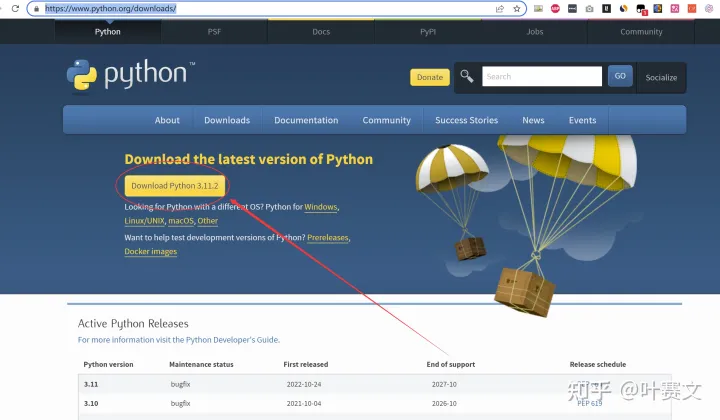Screen dimensions: 720x420
Task: Click the share page icon in address bar
Action: [500, 9]
